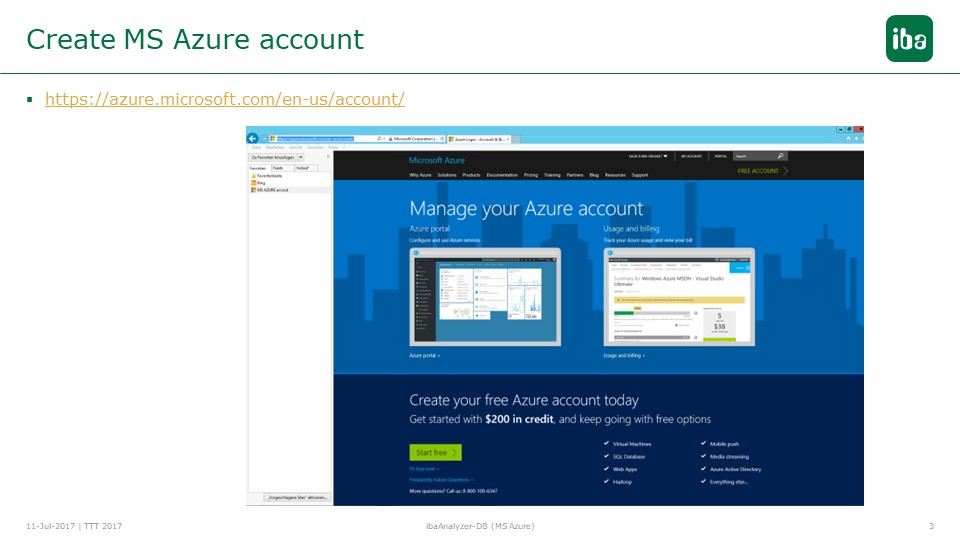The width and height of the screenshot is (960, 540).
Task: Open the Documentation menu
Action: tap(502, 175)
